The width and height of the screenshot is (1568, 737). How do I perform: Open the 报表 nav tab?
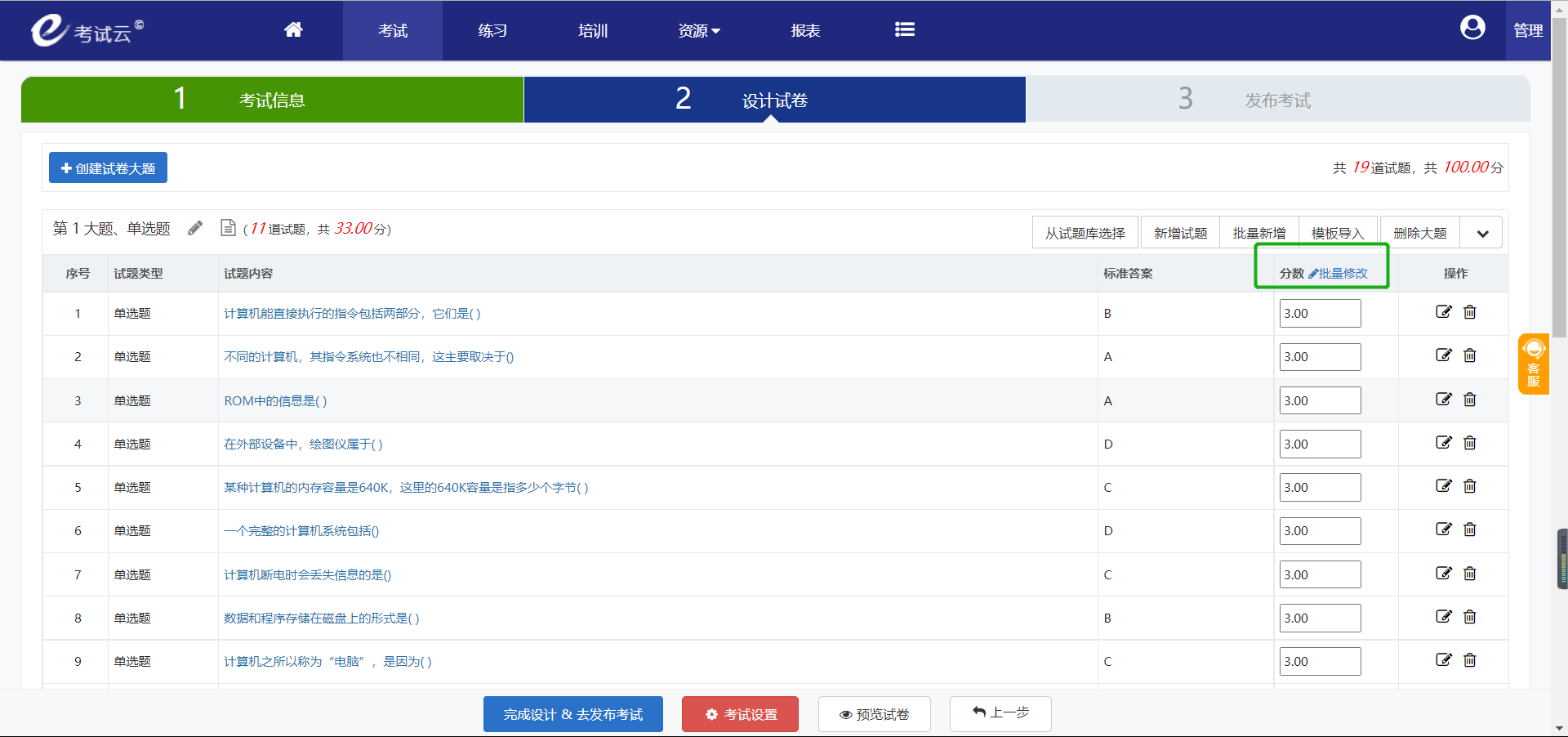805,30
